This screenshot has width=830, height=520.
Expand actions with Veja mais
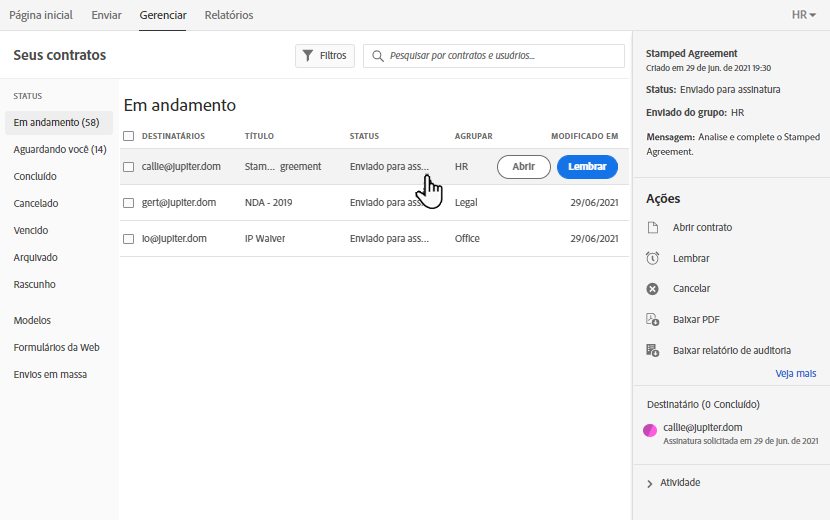[795, 374]
